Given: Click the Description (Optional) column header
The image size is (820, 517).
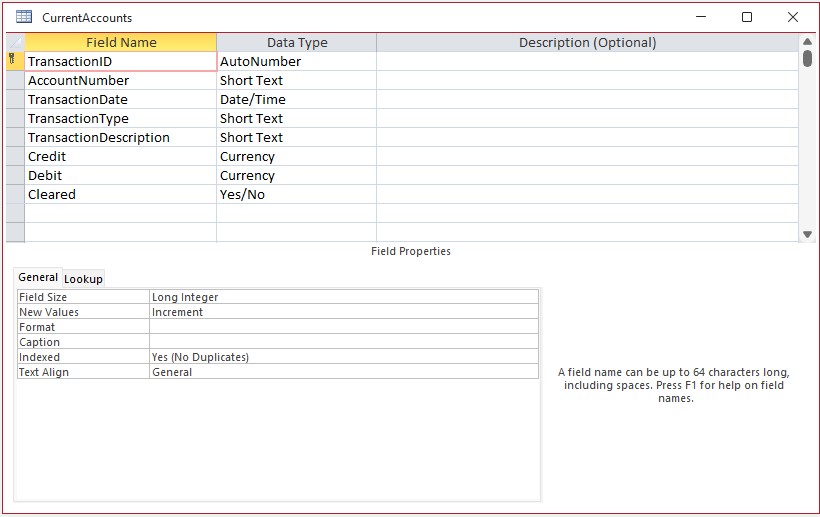Looking at the screenshot, I should coord(587,42).
